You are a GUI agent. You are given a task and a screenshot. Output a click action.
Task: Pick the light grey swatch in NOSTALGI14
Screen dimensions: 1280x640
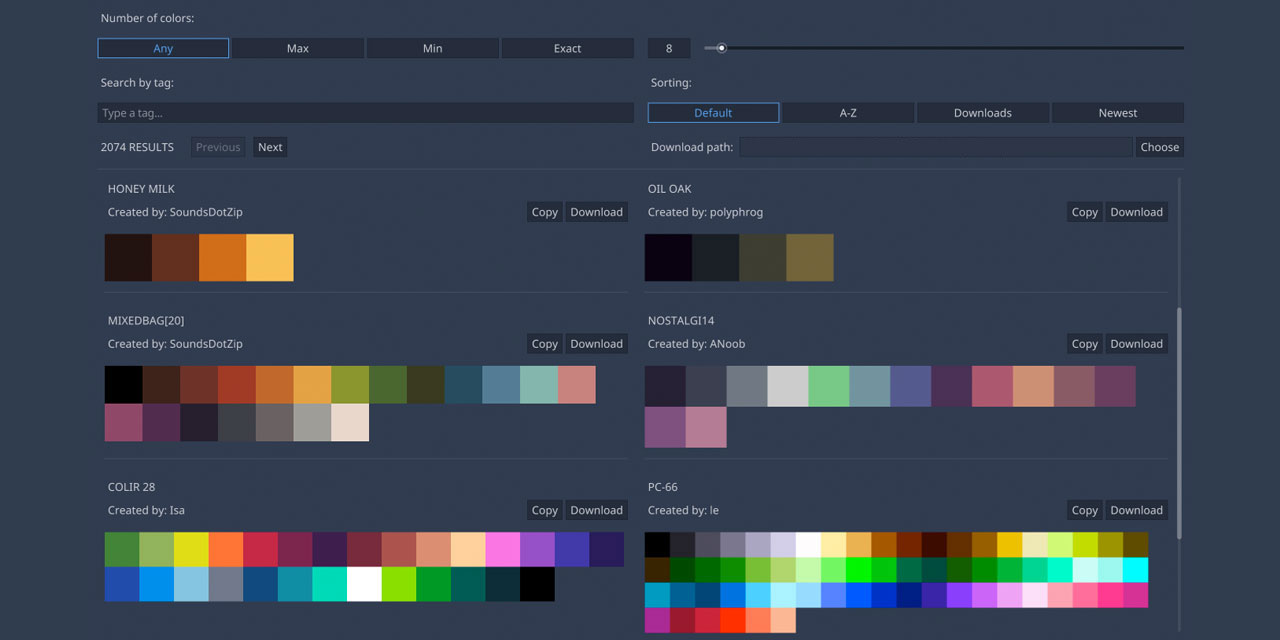pos(788,386)
